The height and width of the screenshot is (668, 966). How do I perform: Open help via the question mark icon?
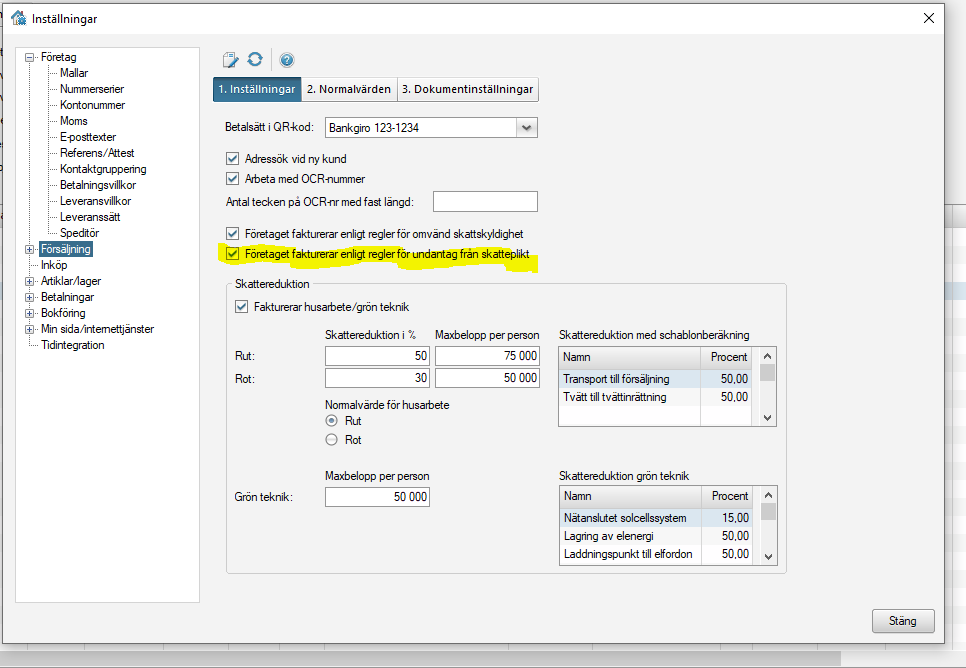tap(286, 60)
